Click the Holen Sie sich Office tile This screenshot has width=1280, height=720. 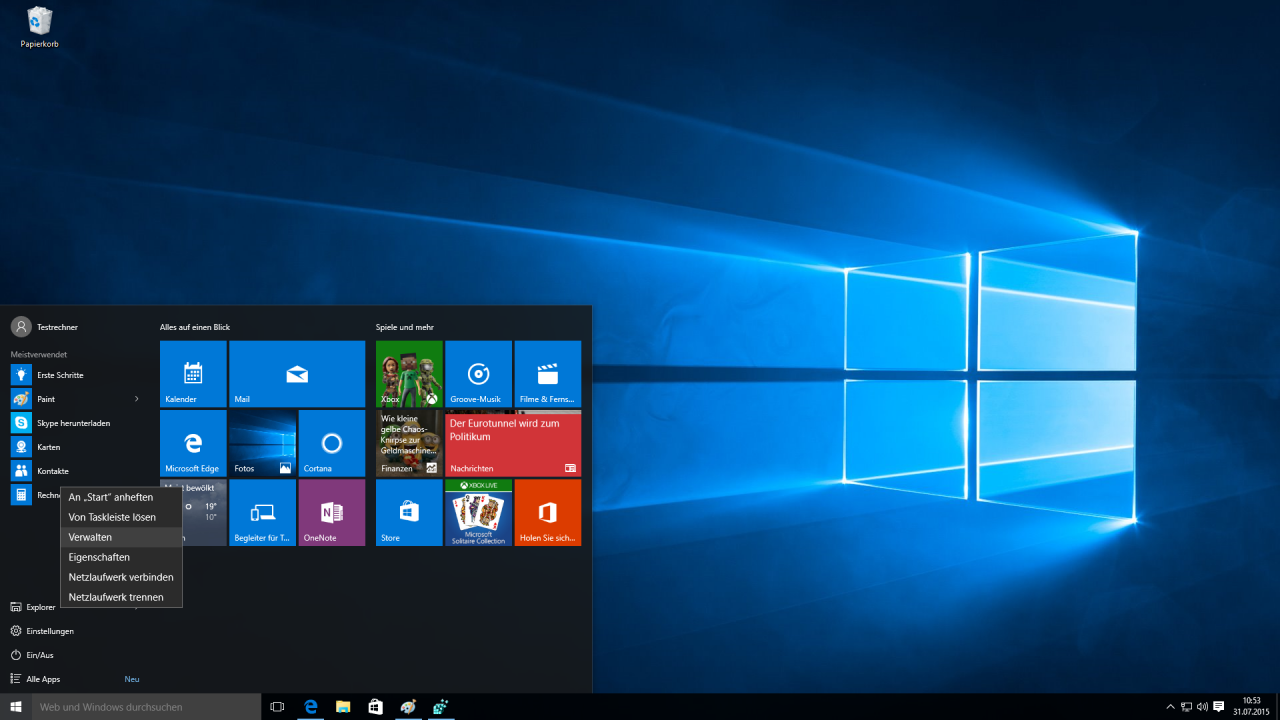tap(548, 513)
